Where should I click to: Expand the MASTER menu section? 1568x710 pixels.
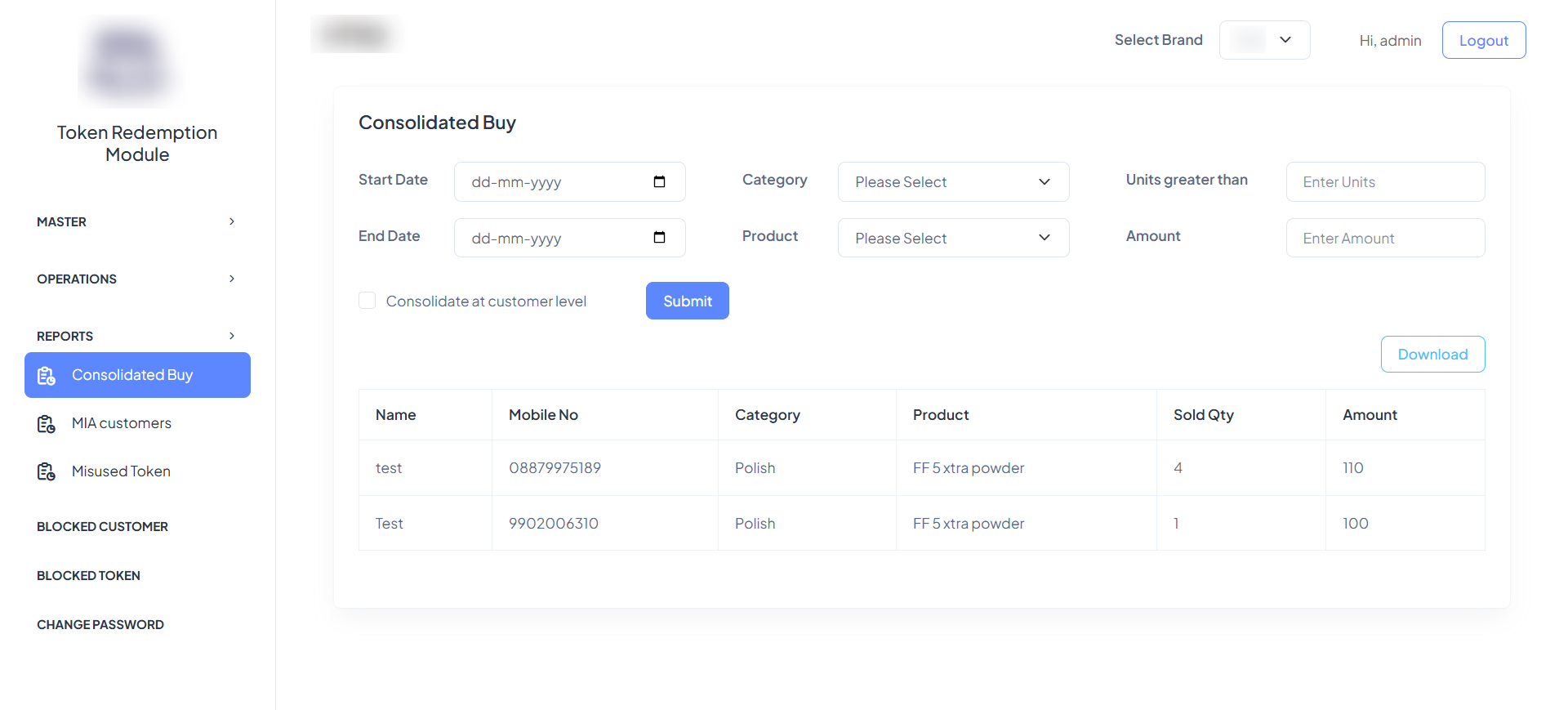coord(137,221)
